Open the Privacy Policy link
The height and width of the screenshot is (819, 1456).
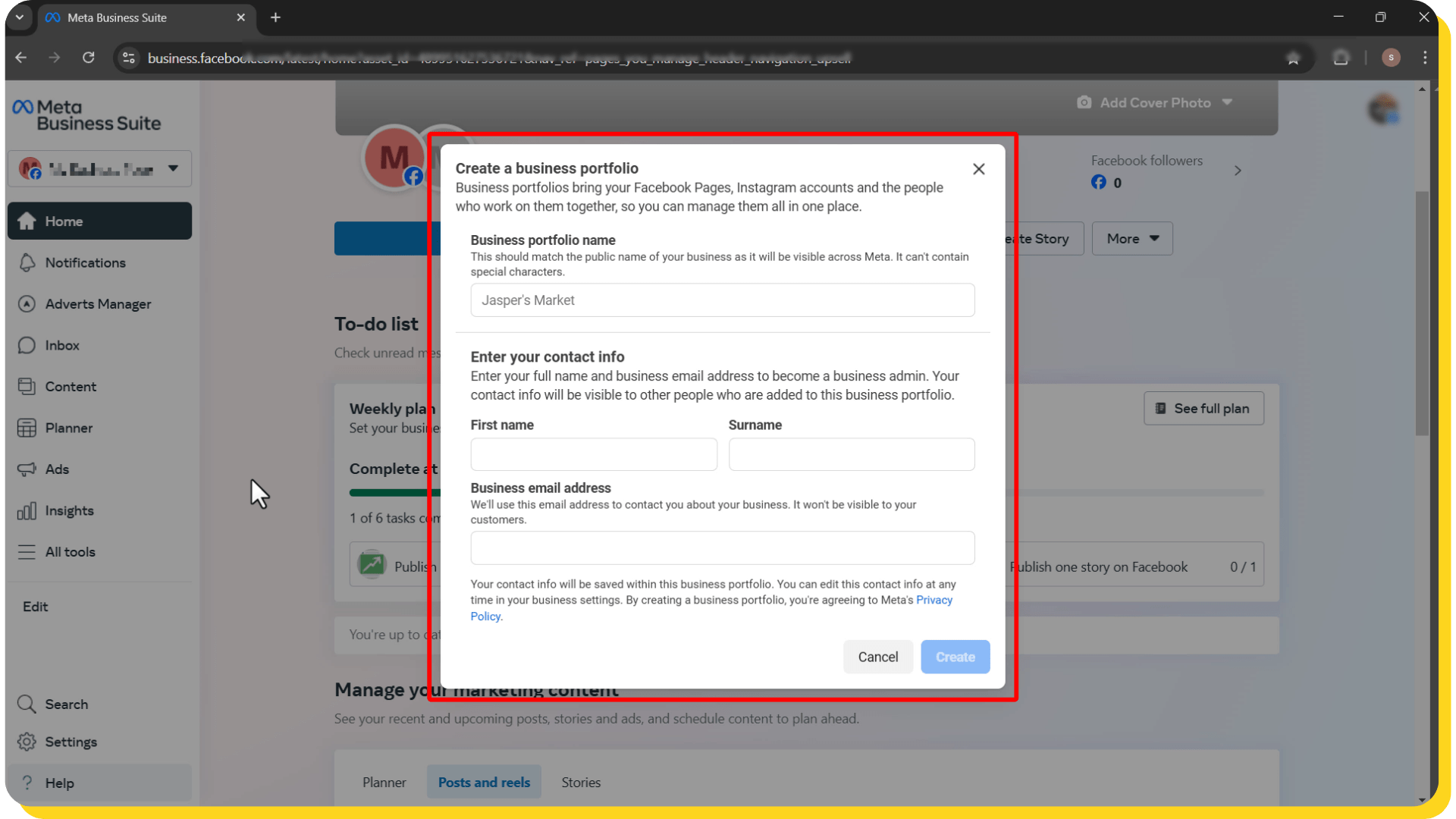pos(934,600)
